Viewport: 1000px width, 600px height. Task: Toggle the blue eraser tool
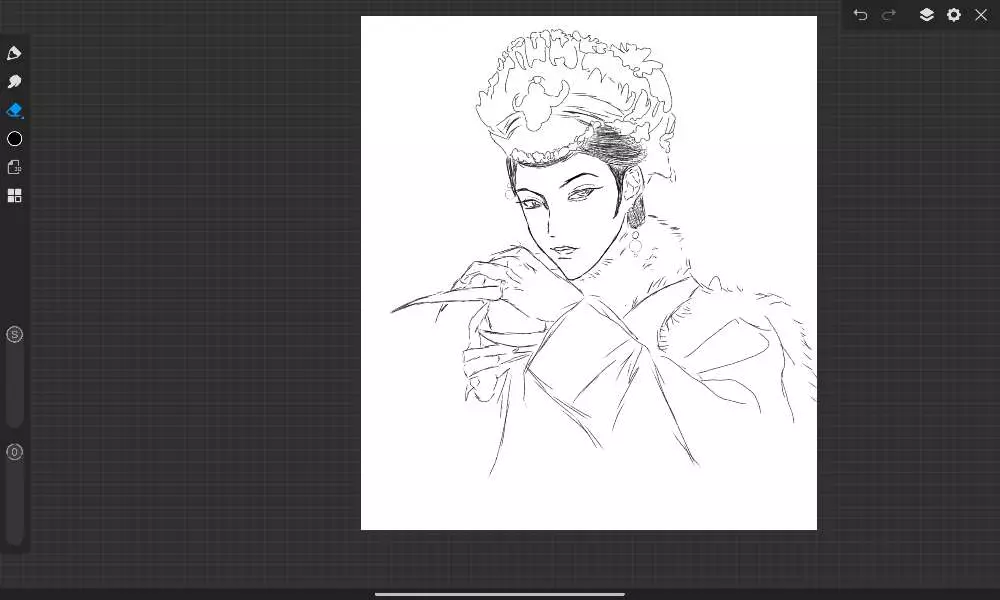point(14,110)
